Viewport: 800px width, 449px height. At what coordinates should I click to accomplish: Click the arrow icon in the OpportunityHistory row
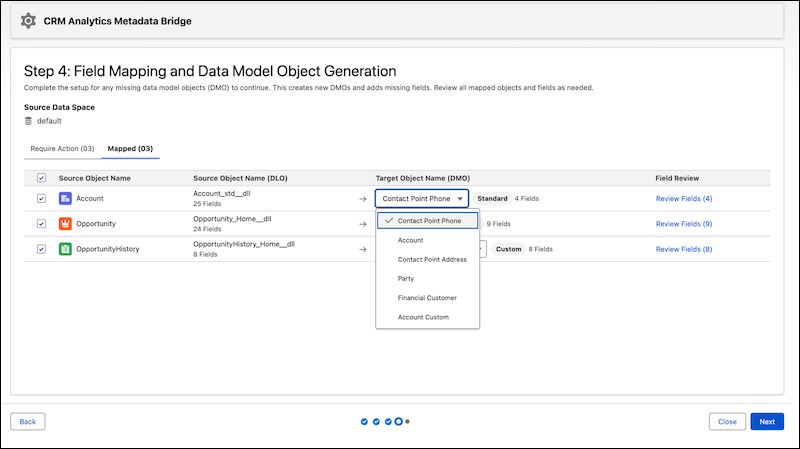coord(363,250)
